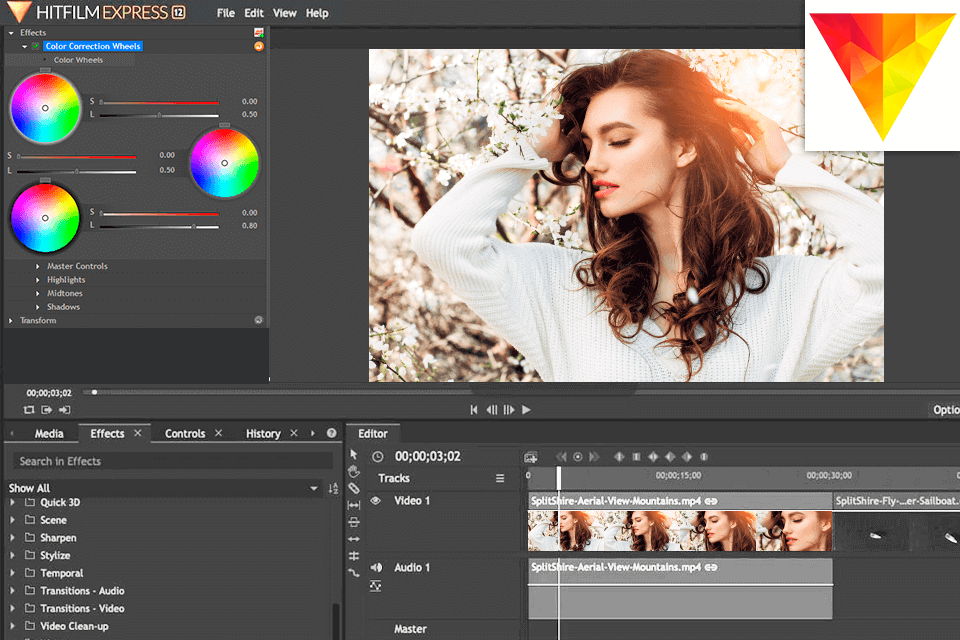The image size is (960, 640).
Task: Select the Hand tool in Editor toolbar
Action: tap(353, 471)
